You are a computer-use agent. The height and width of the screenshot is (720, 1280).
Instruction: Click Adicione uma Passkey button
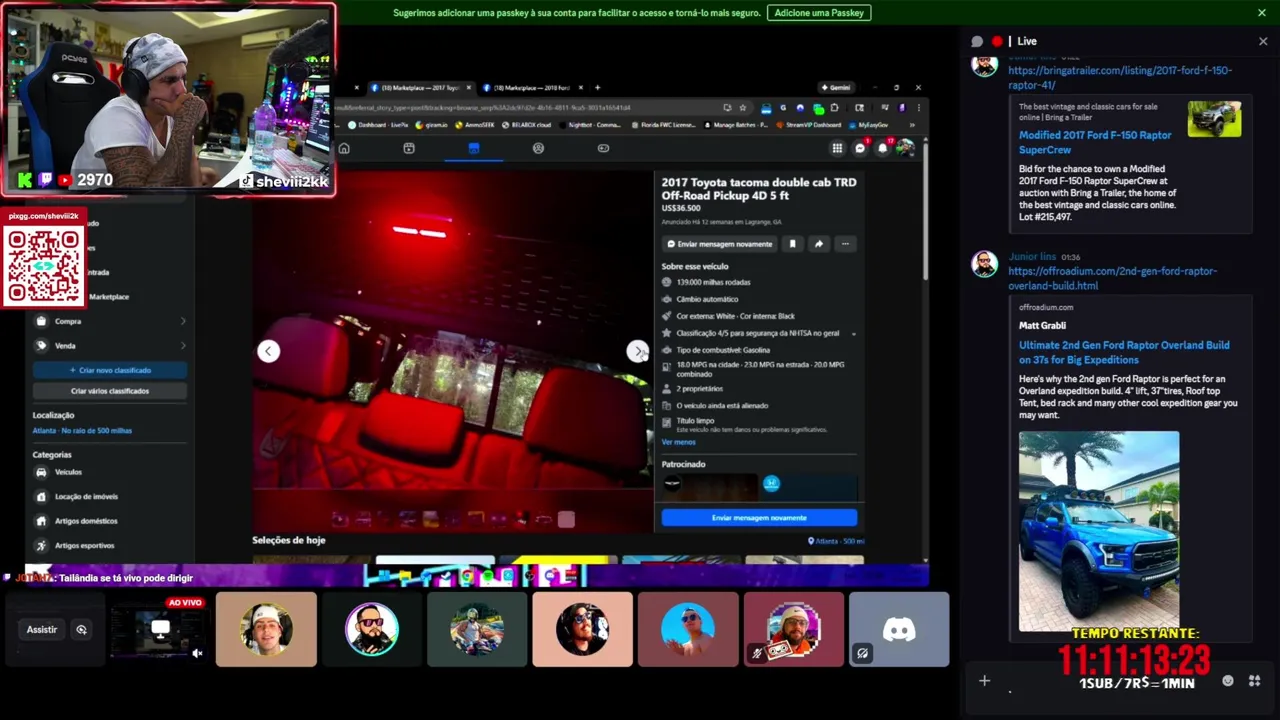click(x=819, y=13)
